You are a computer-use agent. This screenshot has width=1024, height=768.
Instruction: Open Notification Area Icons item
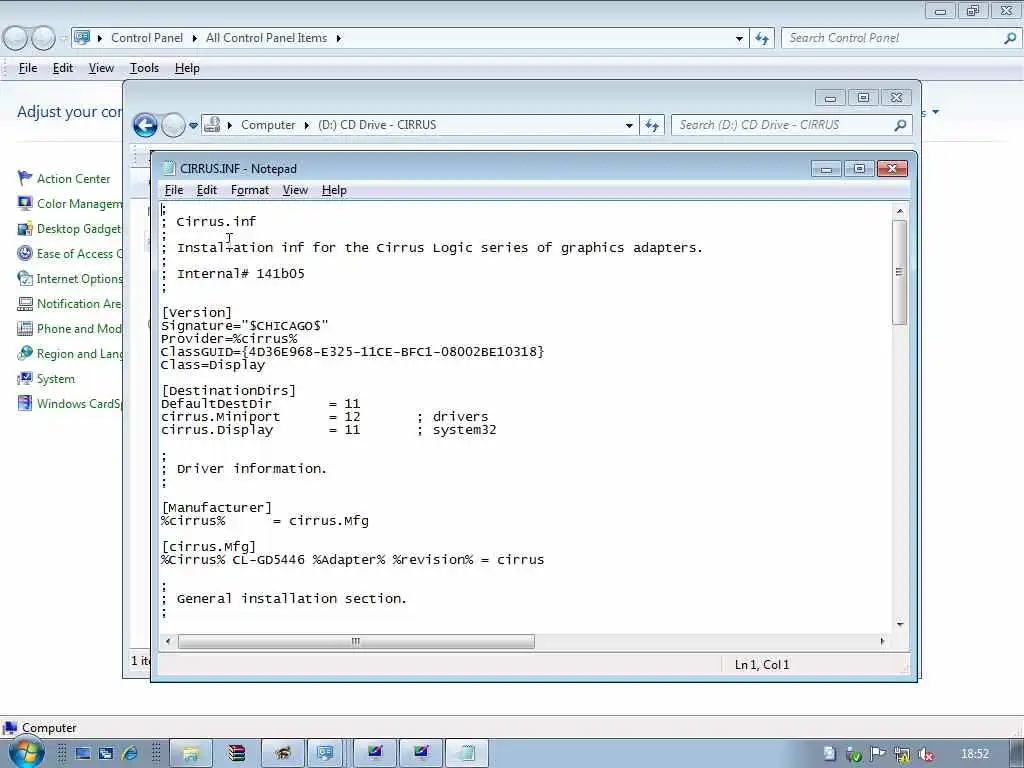pyautogui.click(x=70, y=304)
